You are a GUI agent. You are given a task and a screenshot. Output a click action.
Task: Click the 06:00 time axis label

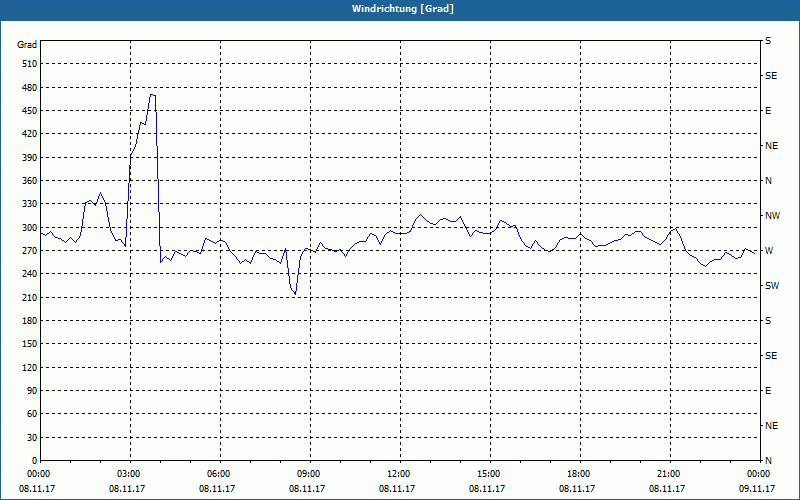coord(218,474)
